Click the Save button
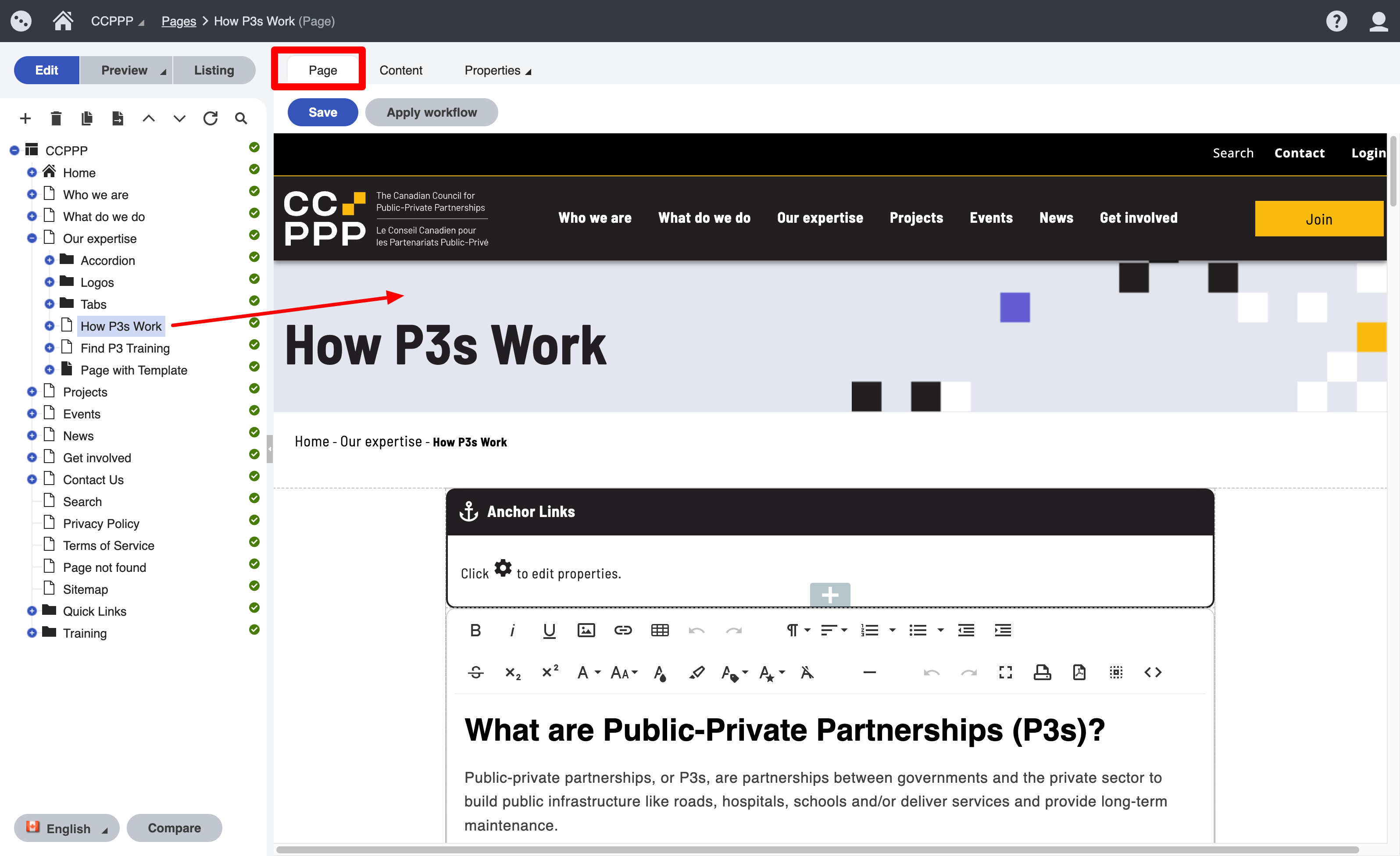 [323, 112]
